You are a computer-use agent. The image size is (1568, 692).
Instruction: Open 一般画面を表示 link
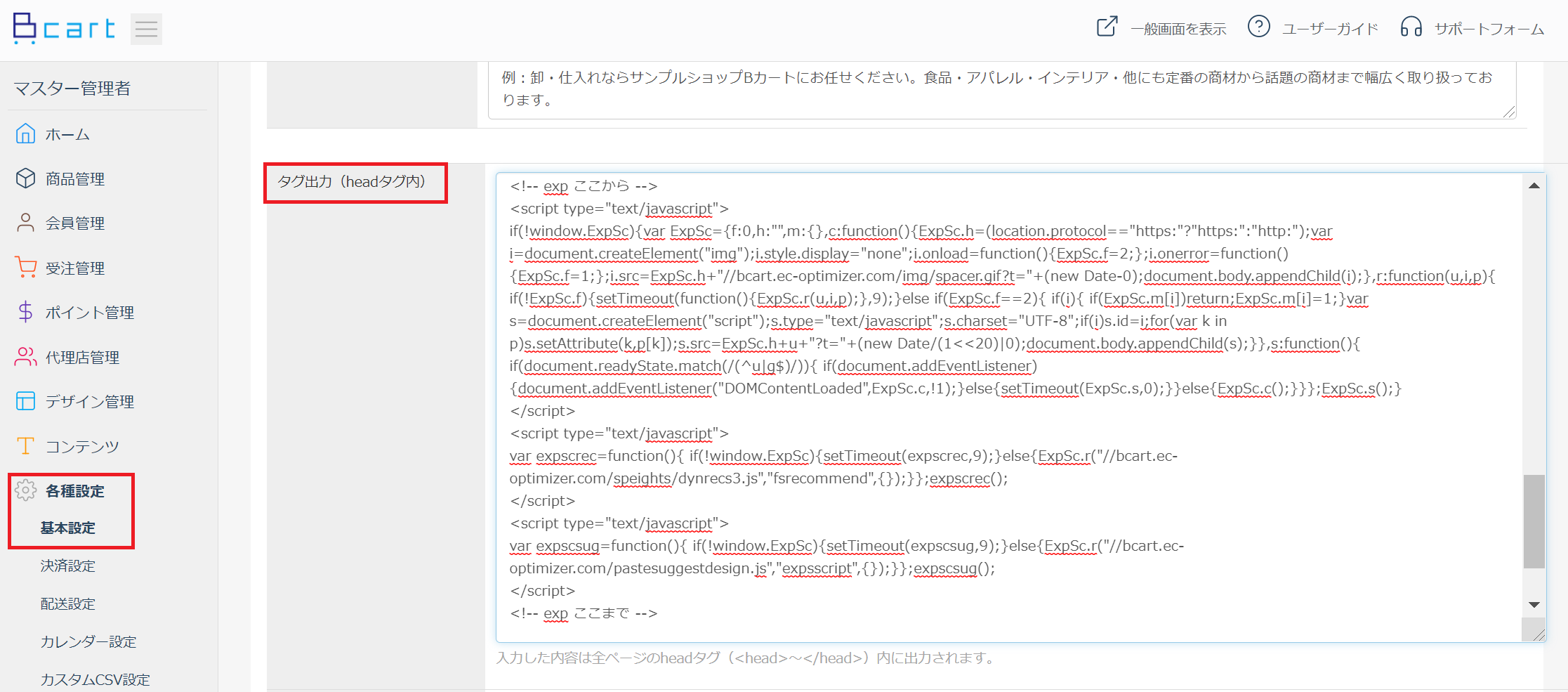tap(1178, 29)
